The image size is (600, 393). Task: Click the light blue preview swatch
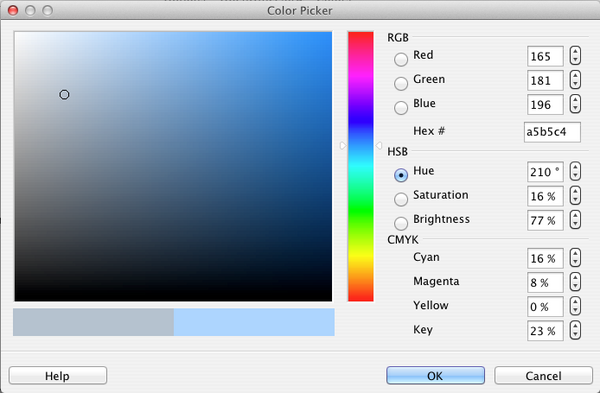[254, 322]
